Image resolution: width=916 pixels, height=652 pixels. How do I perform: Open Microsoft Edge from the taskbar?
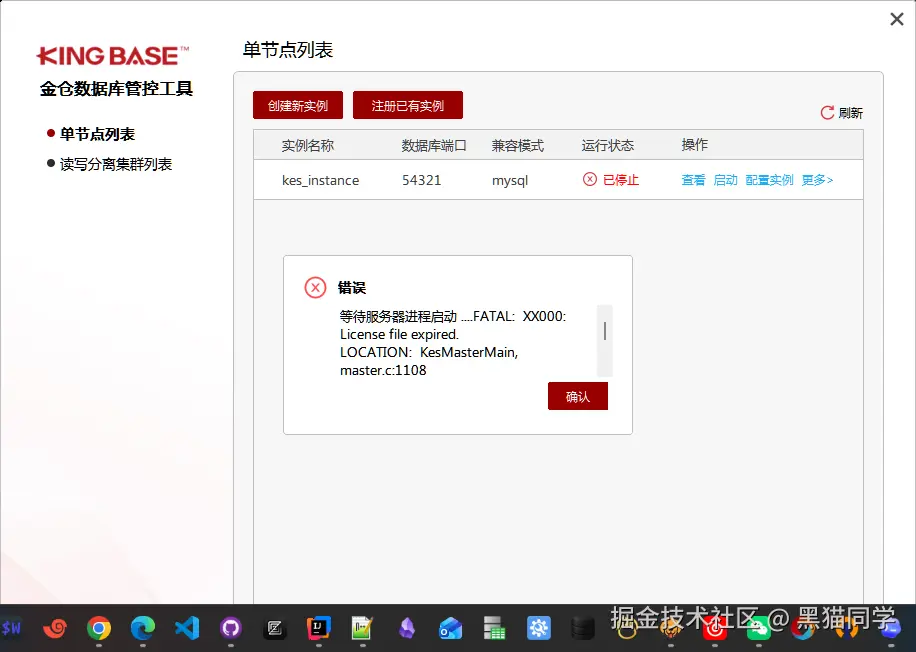click(x=143, y=629)
